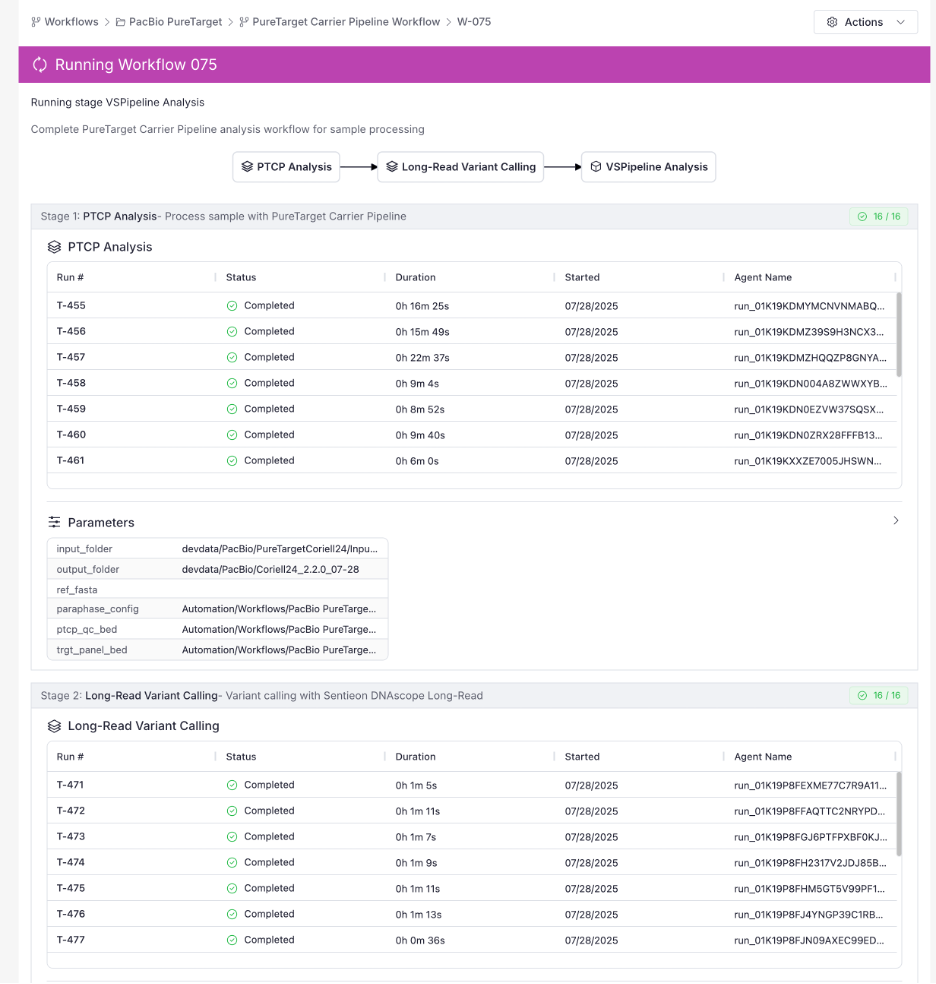This screenshot has width=936, height=984.
Task: Click the Completed check icon for T-461
Action: click(232, 460)
